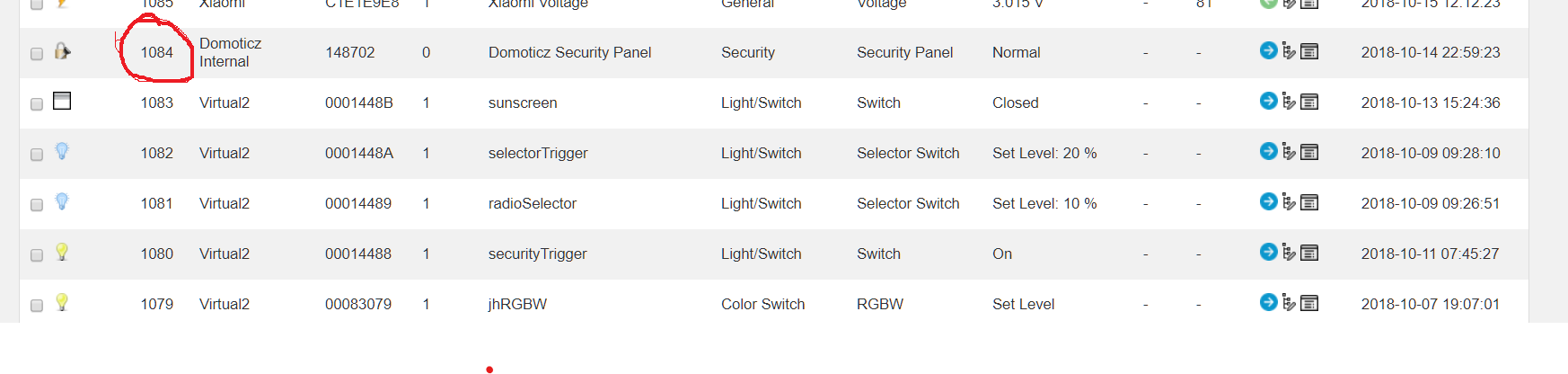Click the rename/edit tree icon for selectorTrigger

pos(1289,152)
